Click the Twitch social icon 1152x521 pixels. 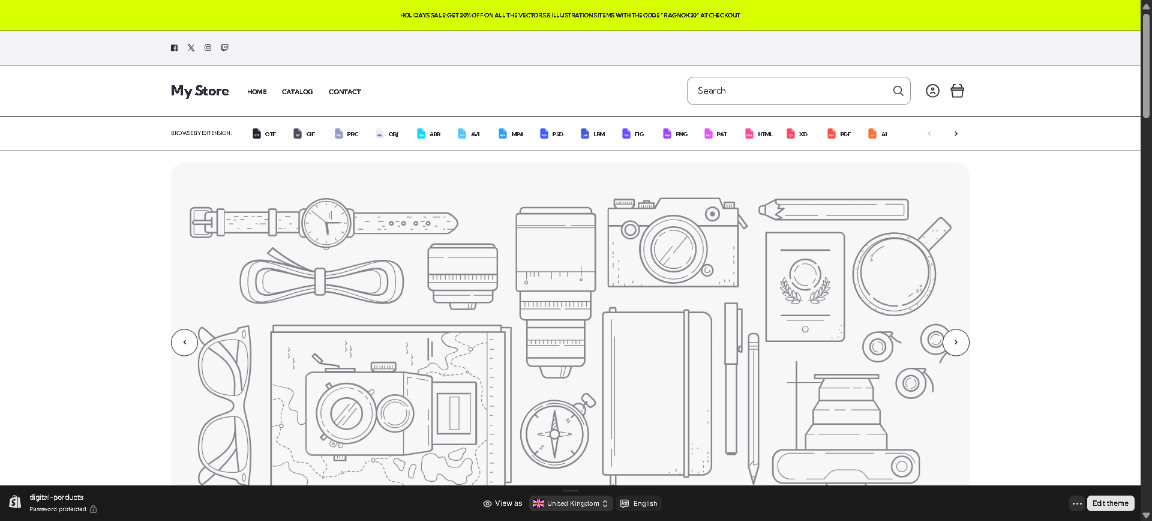225,47
